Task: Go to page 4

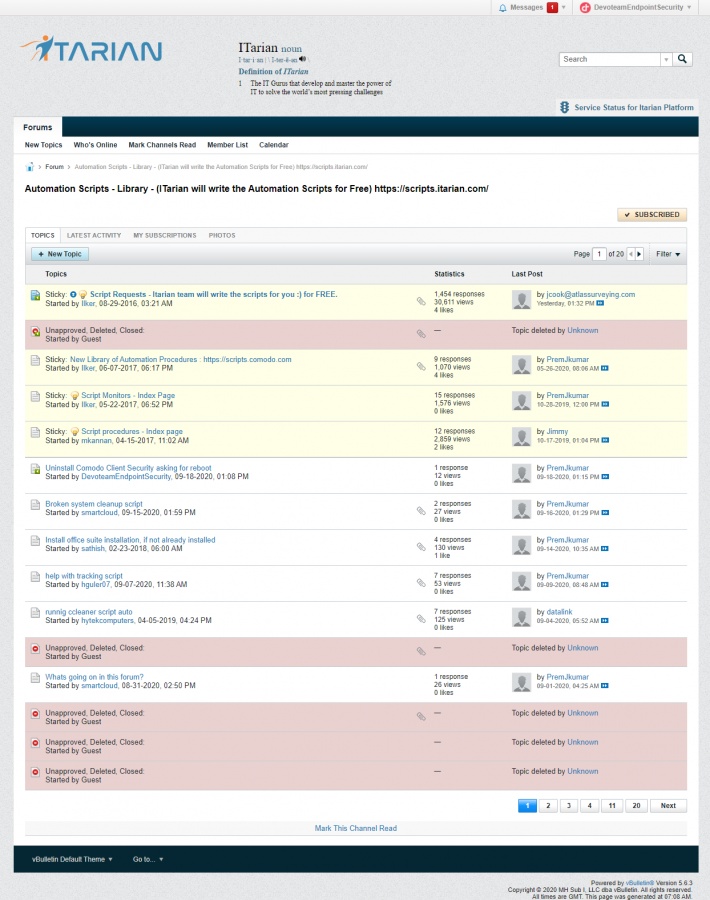Action: [x=589, y=806]
